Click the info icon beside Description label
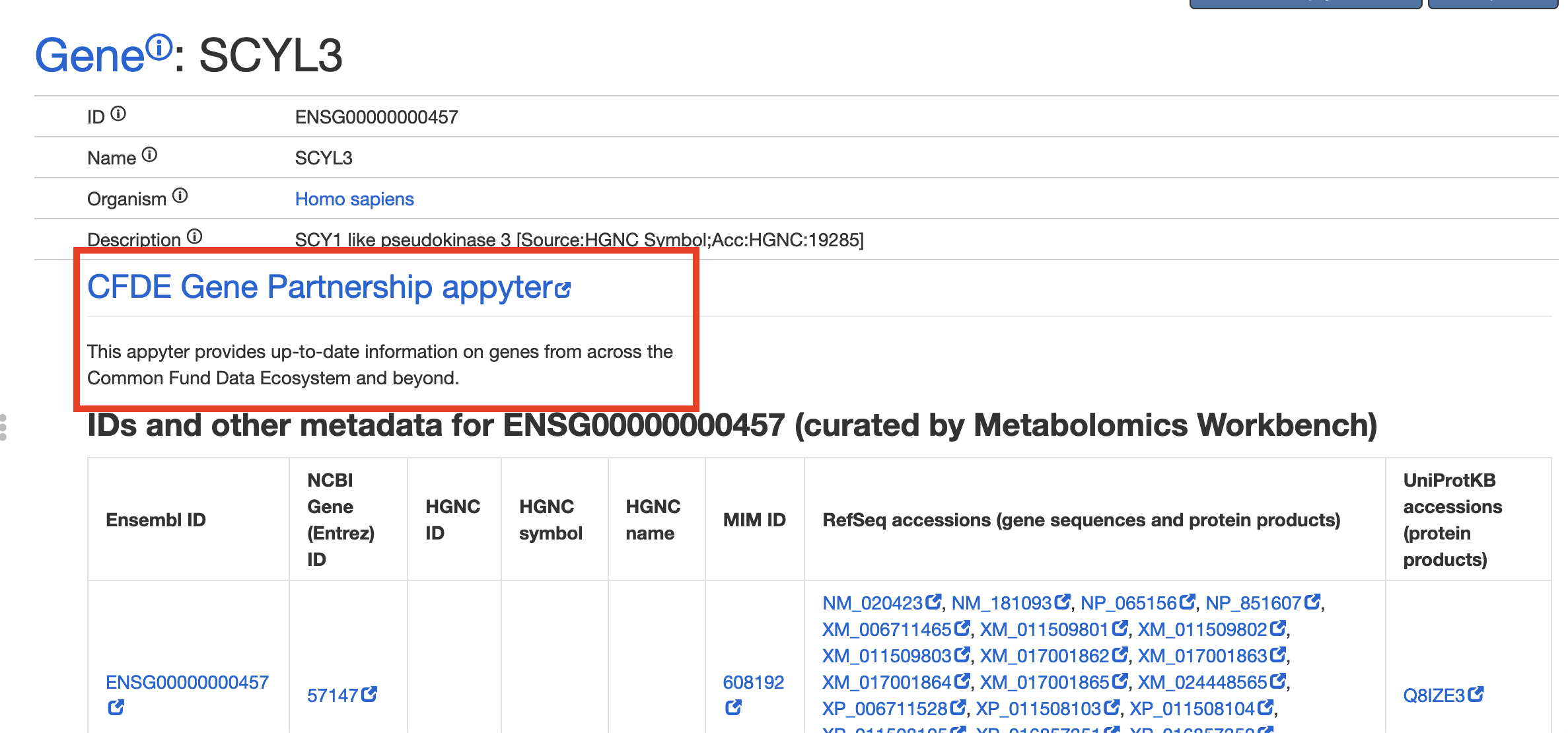The image size is (1568, 733). pos(195,236)
